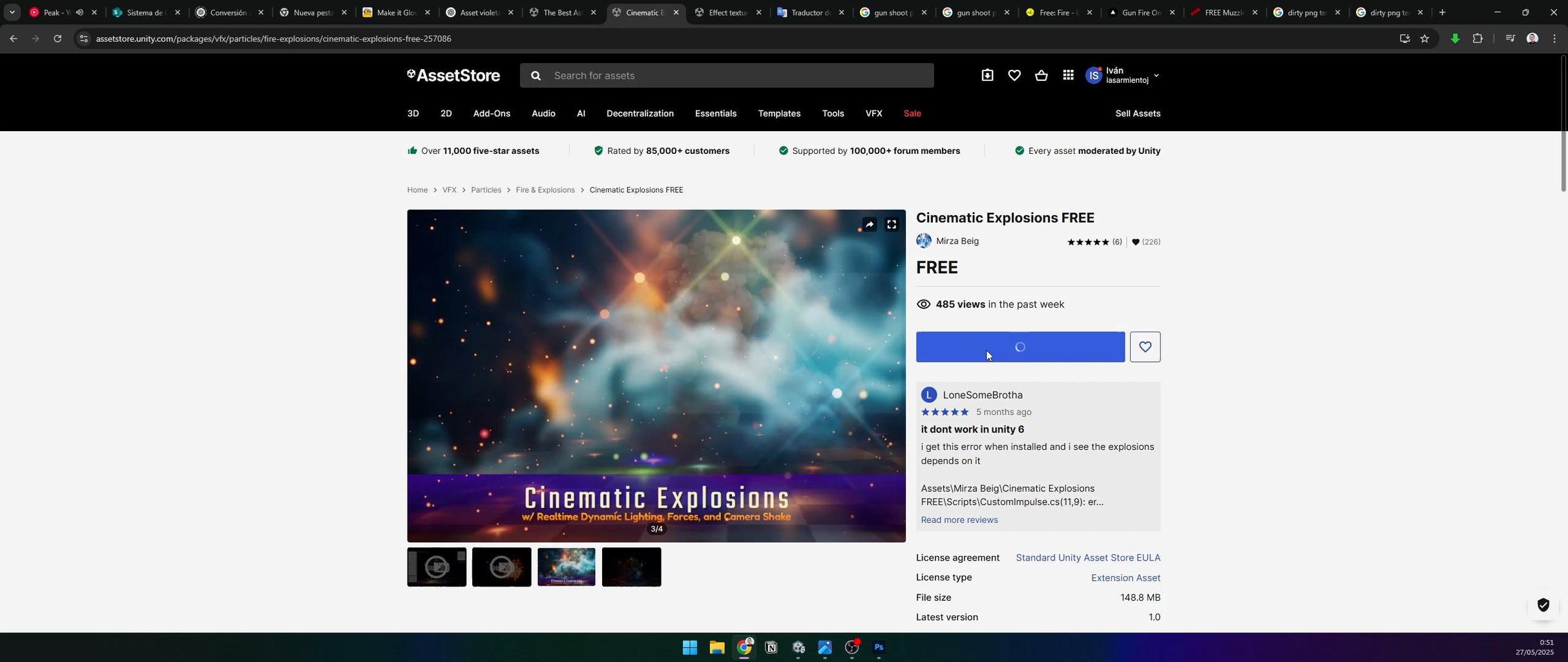Switch to the Sistema de tab
Viewport: 1568px width, 662px height.
(x=147, y=12)
